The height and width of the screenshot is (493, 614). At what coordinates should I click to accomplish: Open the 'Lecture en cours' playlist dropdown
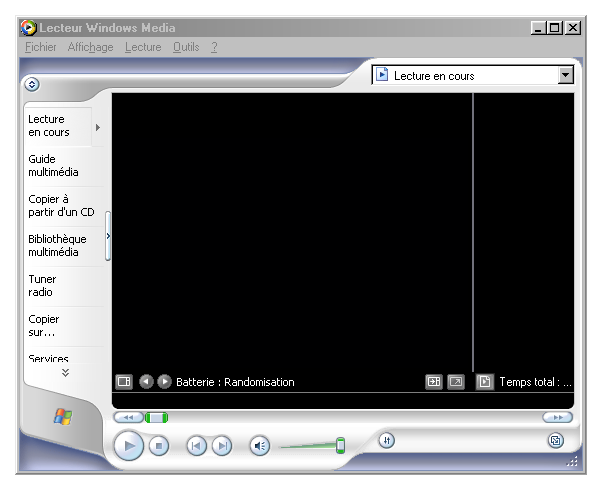(472, 75)
